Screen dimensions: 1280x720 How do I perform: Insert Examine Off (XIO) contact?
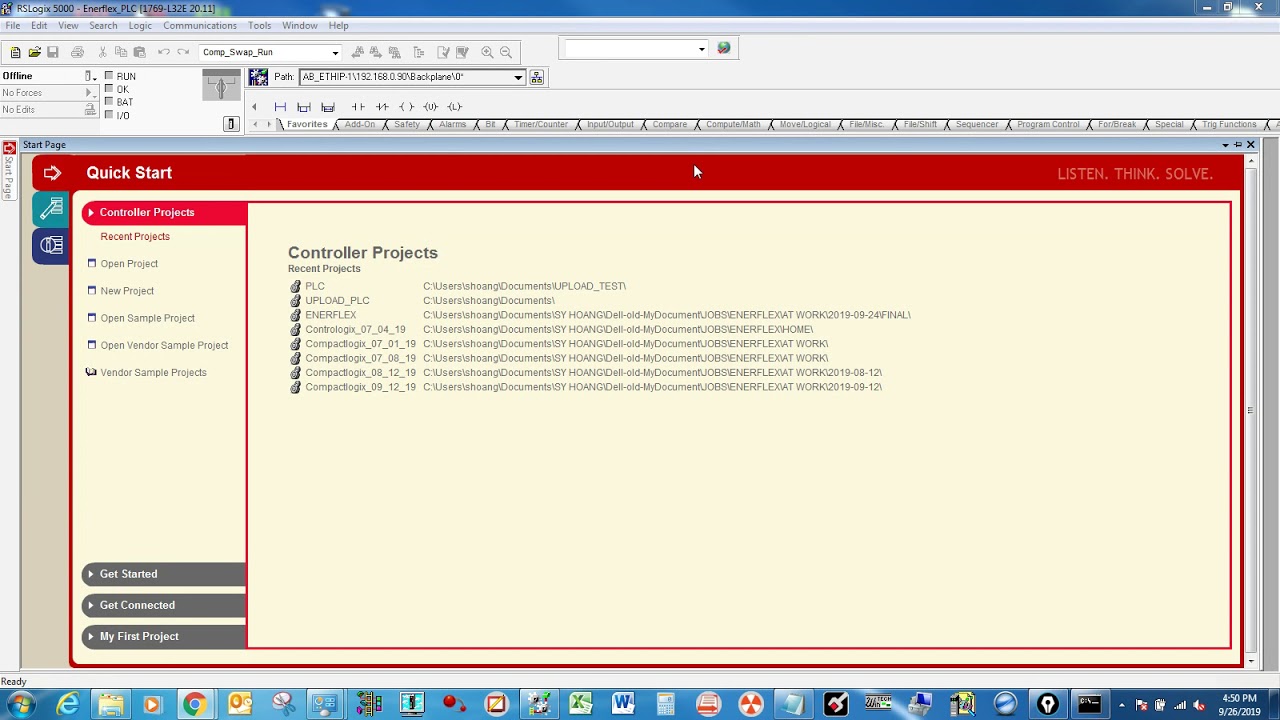[x=382, y=106]
